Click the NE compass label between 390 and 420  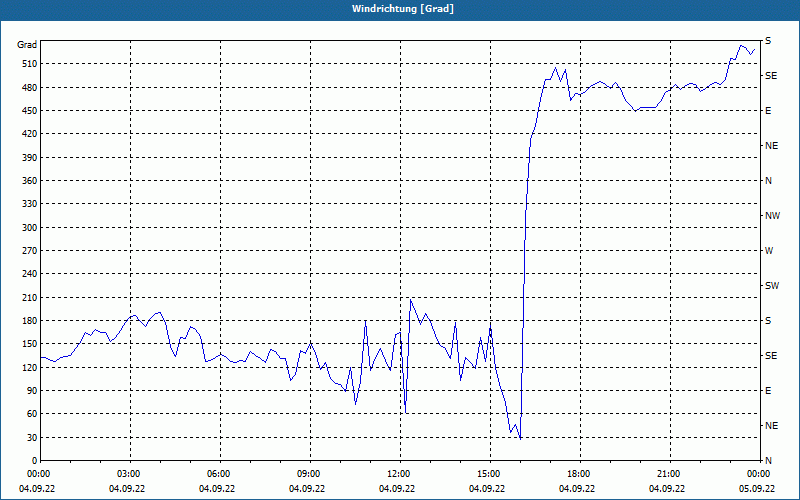[x=771, y=146]
